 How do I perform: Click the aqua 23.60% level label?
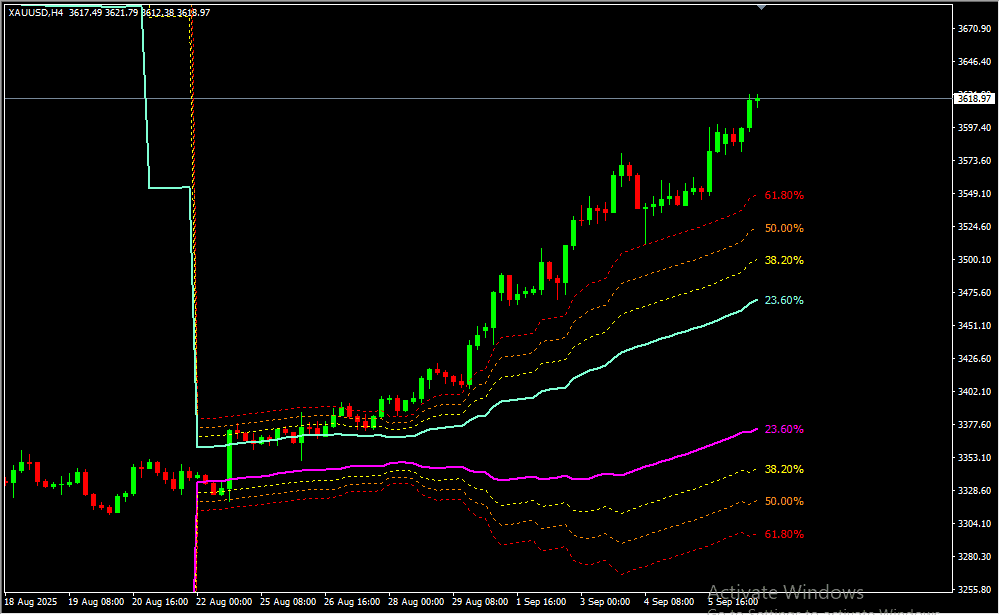tap(783, 300)
